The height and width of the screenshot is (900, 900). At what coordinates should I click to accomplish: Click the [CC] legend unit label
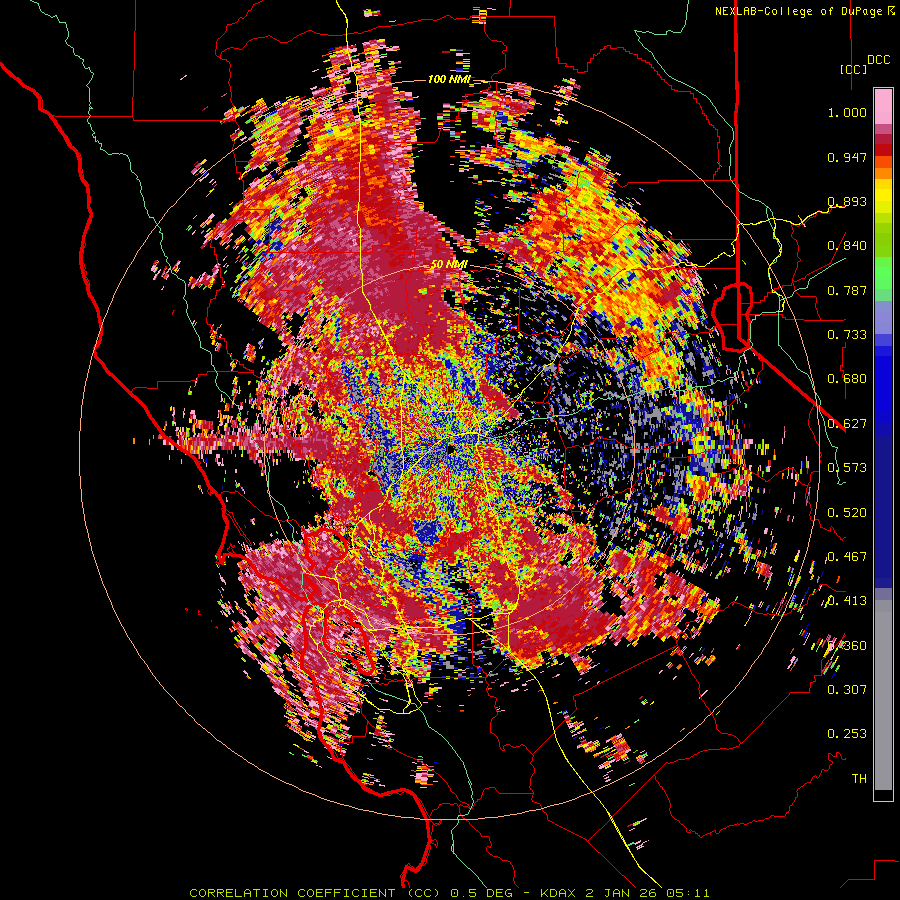(x=854, y=69)
